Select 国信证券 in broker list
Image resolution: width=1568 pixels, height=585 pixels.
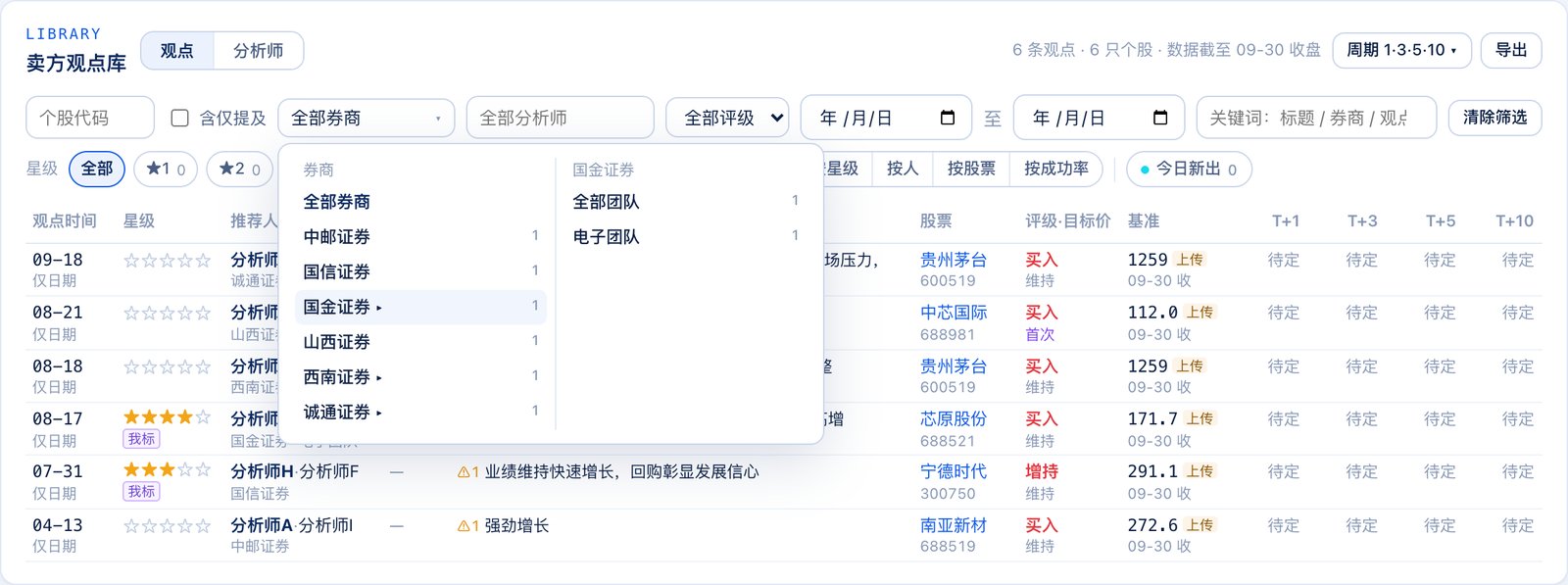click(420, 271)
